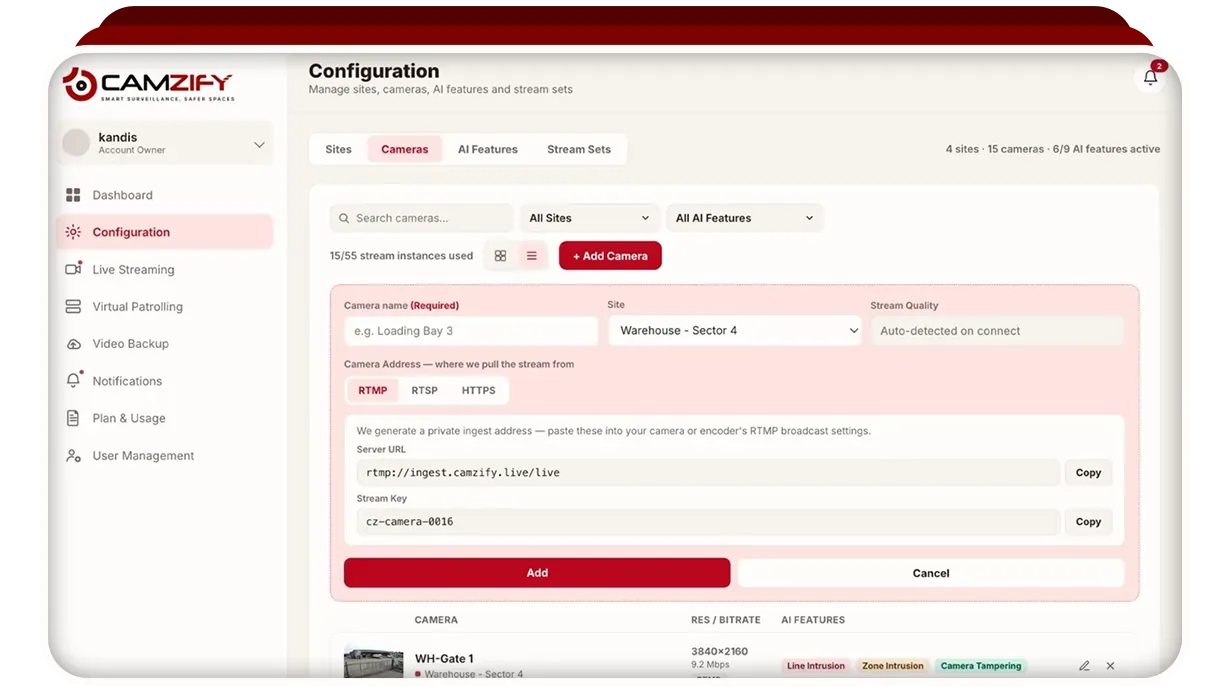Open the WH-Gate 1 camera thumbnail
The image size is (1229, 692).
coord(374,663)
